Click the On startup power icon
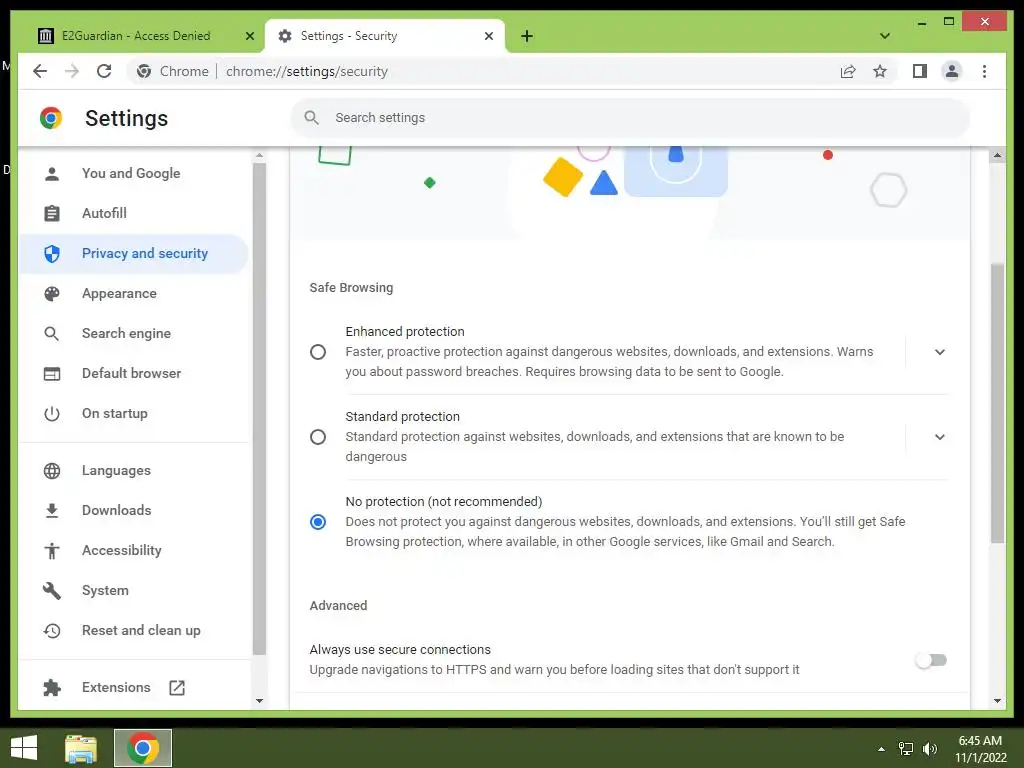This screenshot has height=768, width=1024. pyautogui.click(x=52, y=413)
